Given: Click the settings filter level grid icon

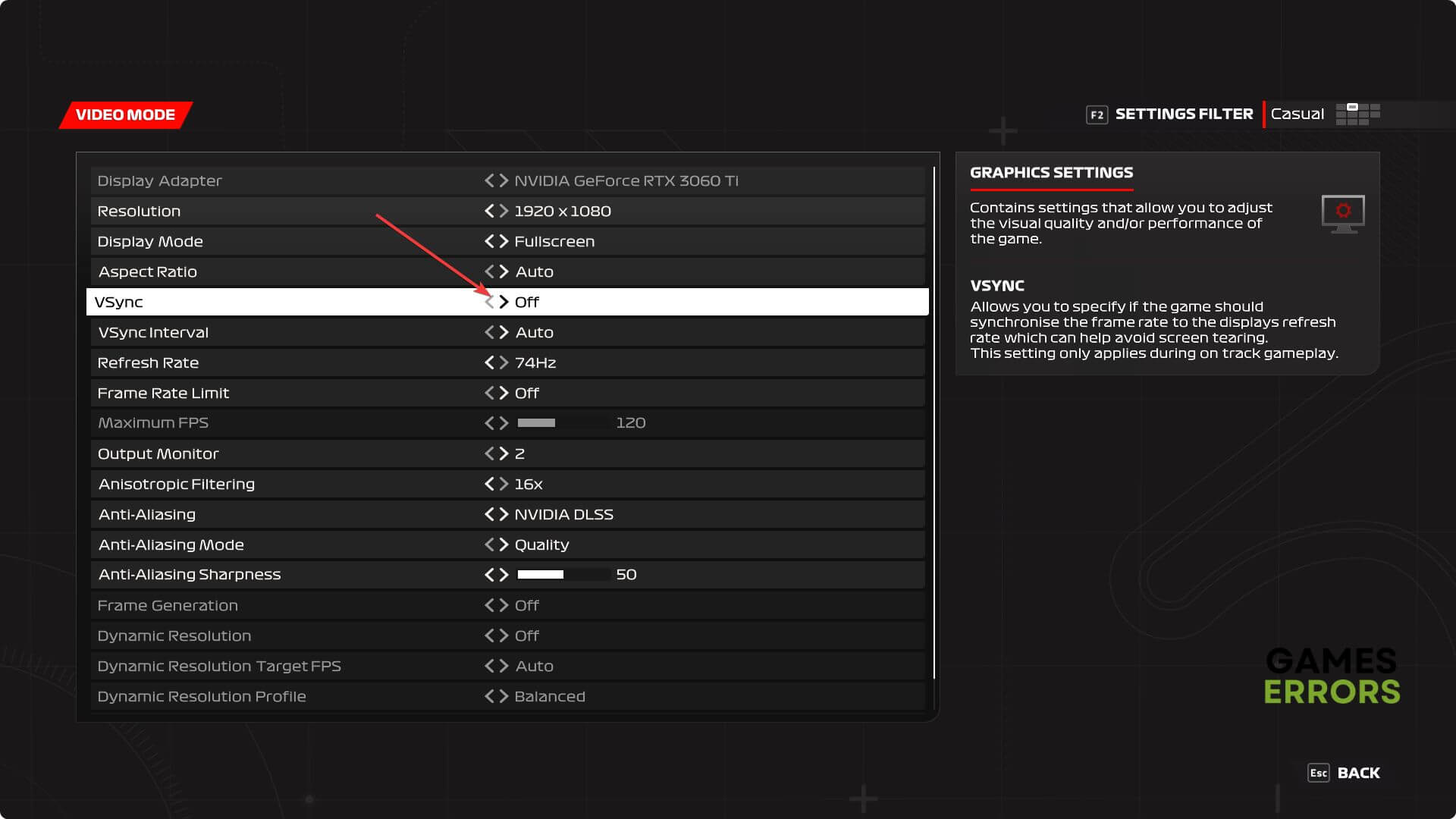Looking at the screenshot, I should [1357, 114].
